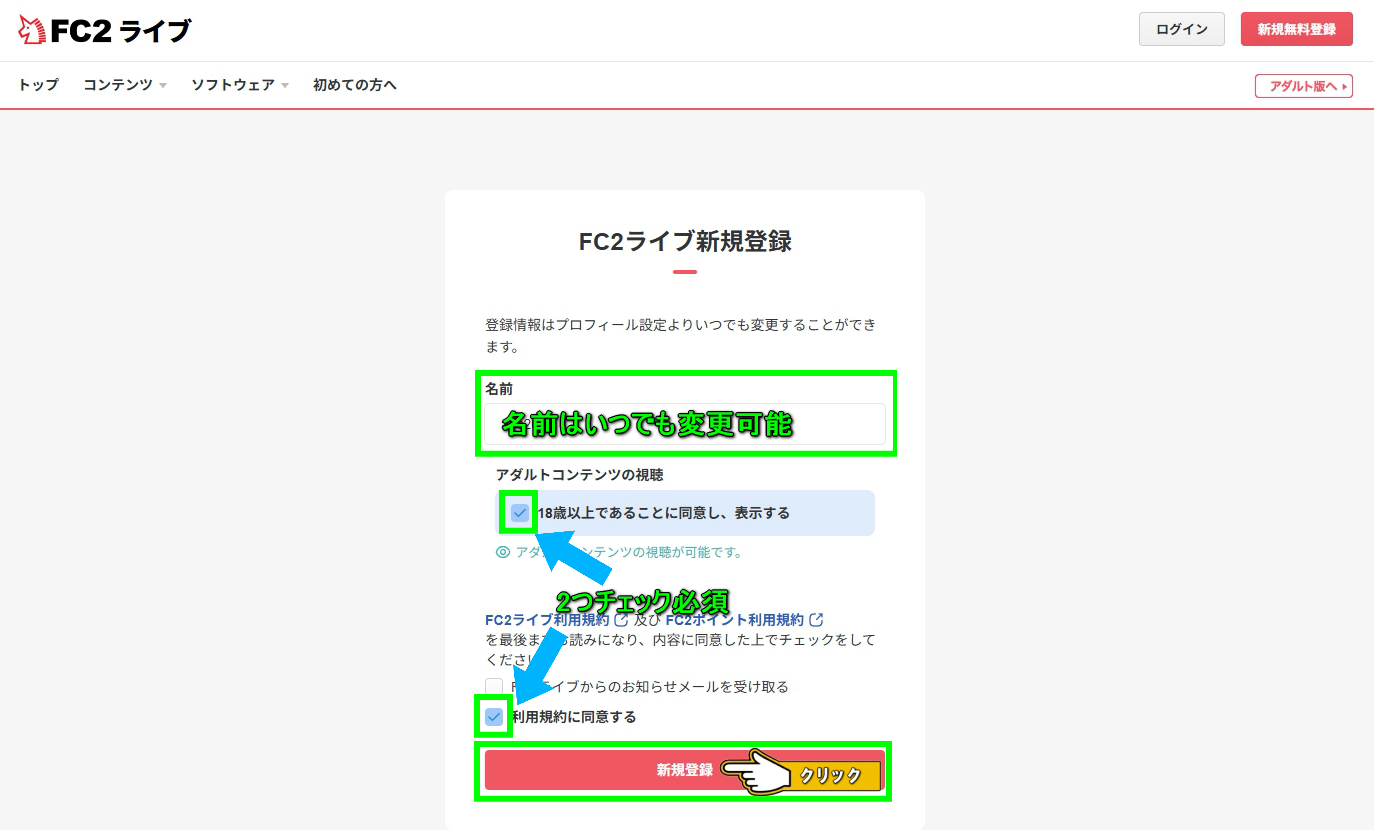This screenshot has height=830, width=1374.
Task: Click the eye icon under adult content
Action: click(x=503, y=552)
